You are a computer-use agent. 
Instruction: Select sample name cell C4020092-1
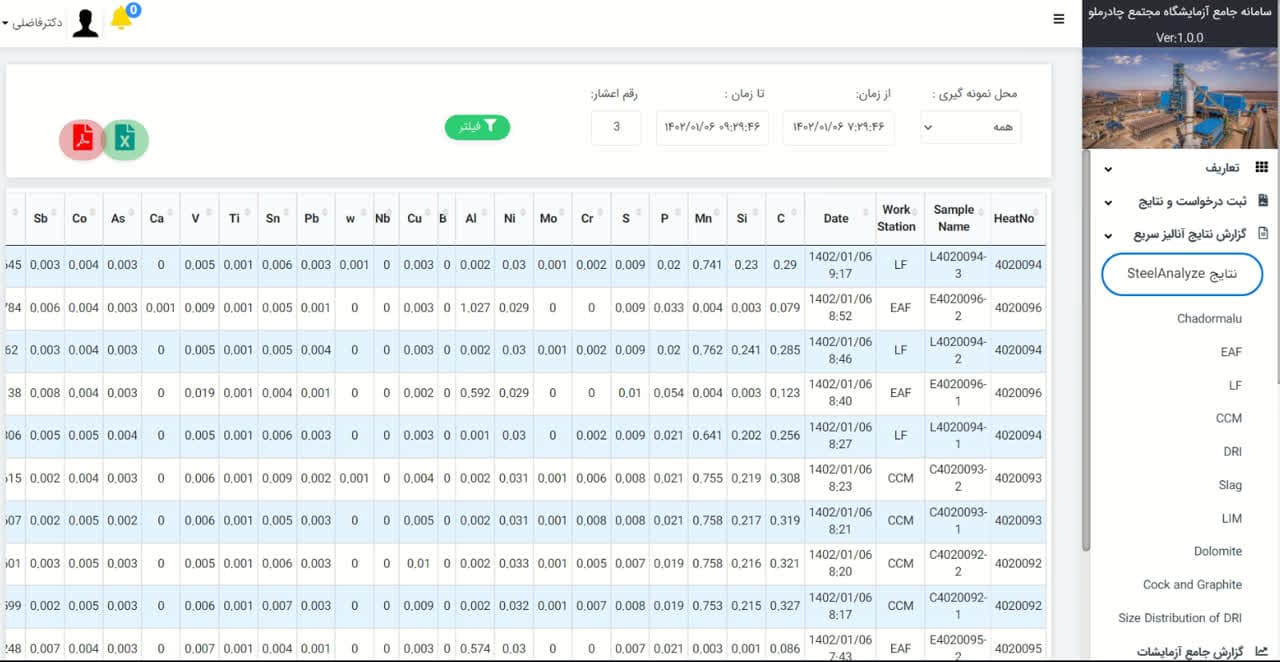pos(957,605)
